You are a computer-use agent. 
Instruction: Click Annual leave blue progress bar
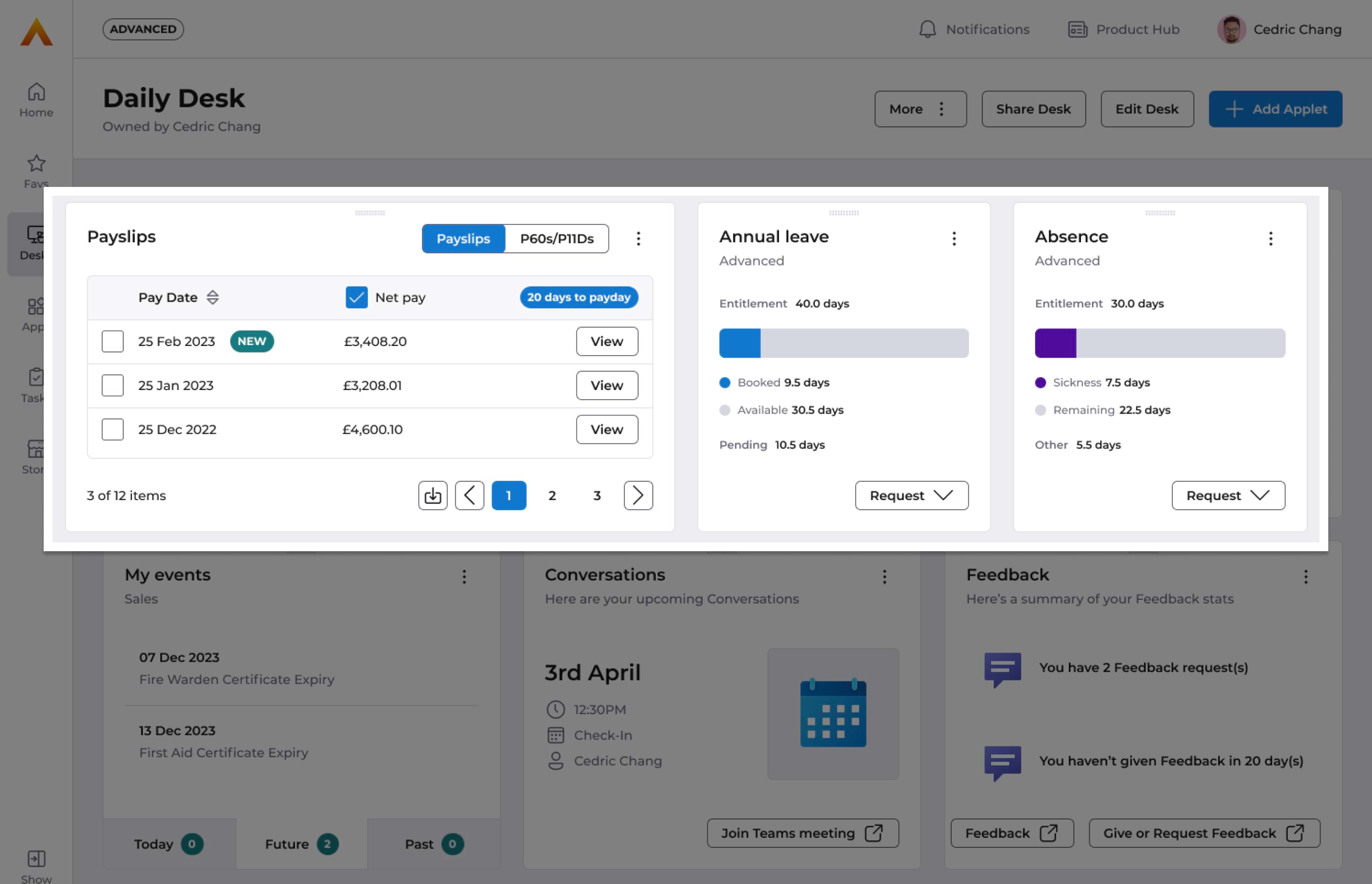pyautogui.click(x=740, y=343)
